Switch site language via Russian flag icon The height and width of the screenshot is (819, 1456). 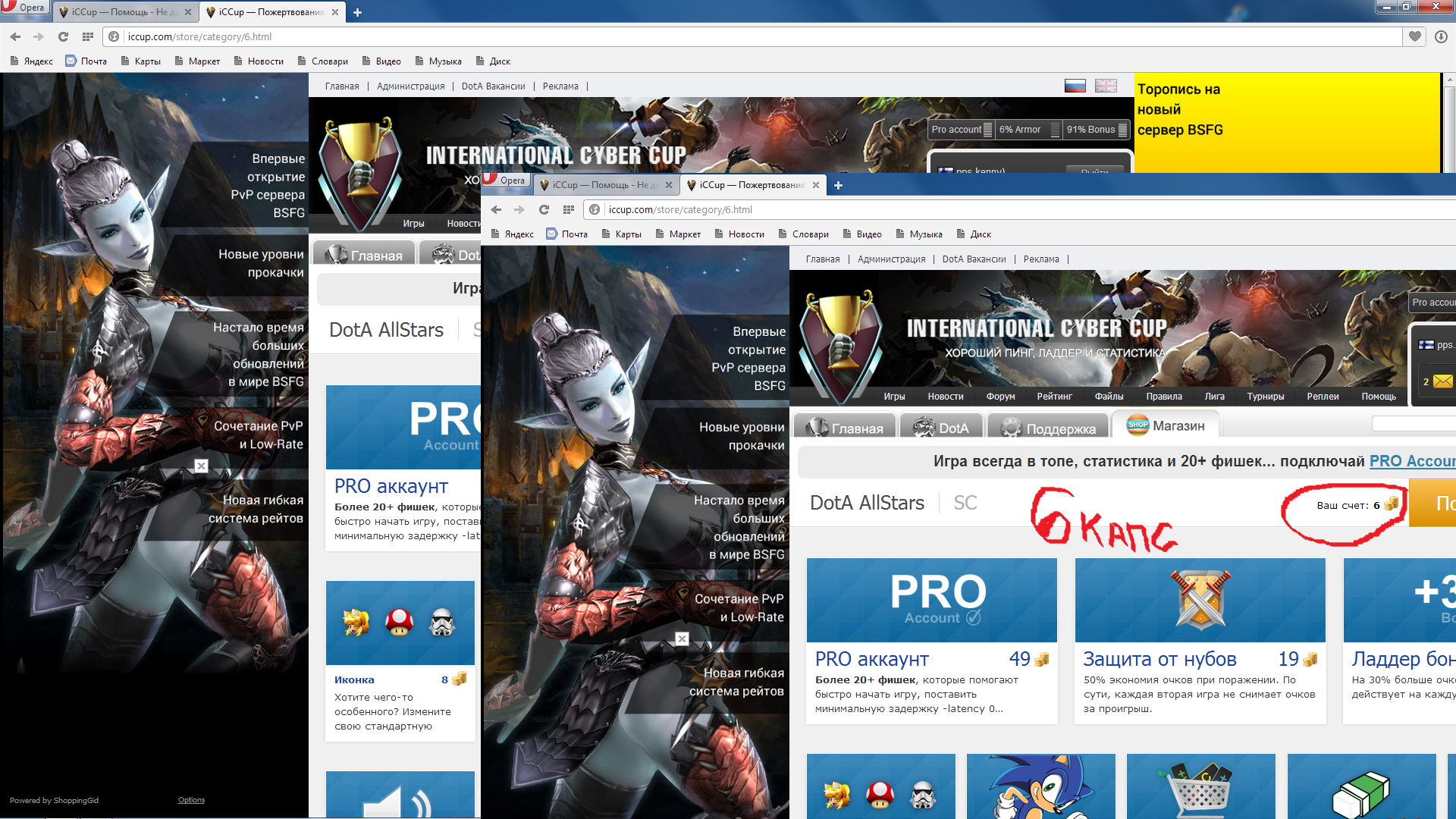[x=1075, y=86]
